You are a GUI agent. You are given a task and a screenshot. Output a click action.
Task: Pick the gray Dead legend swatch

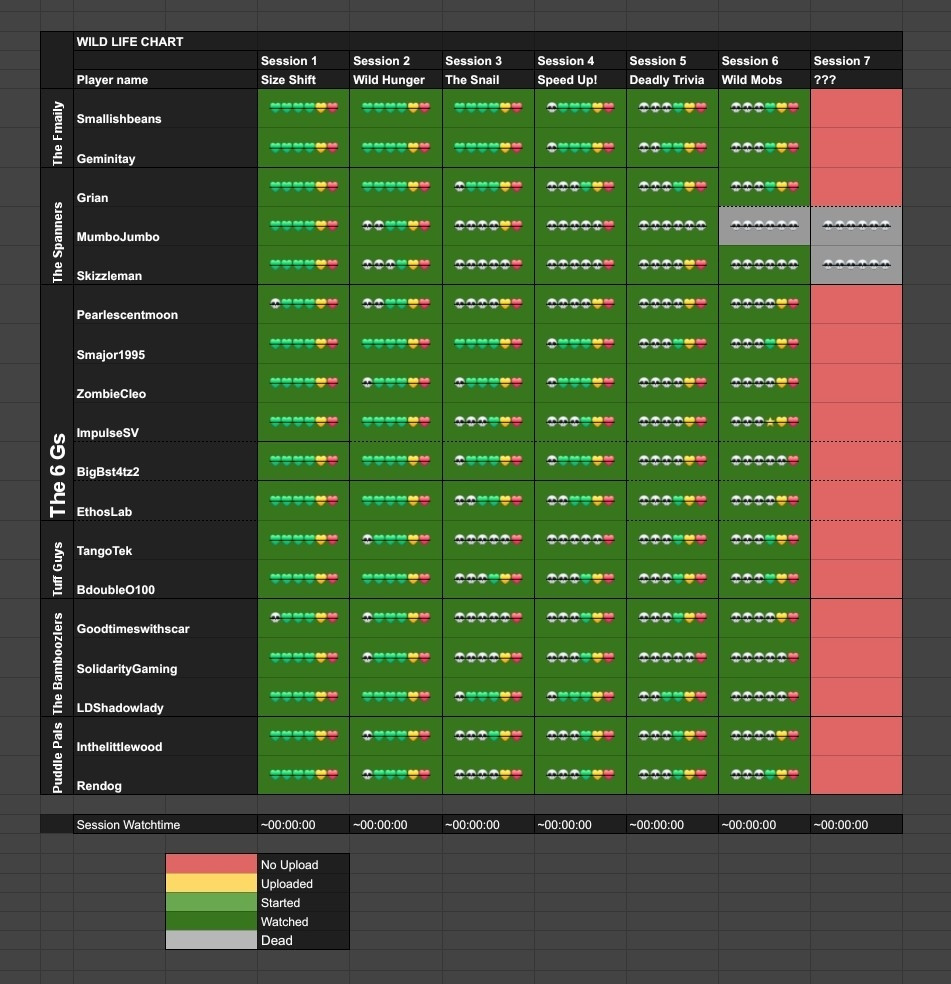coord(212,940)
